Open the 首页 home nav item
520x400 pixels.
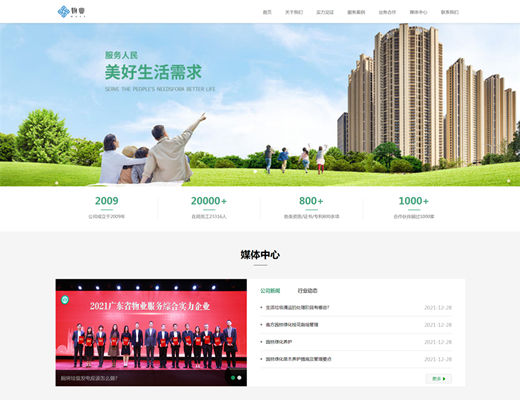click(267, 12)
